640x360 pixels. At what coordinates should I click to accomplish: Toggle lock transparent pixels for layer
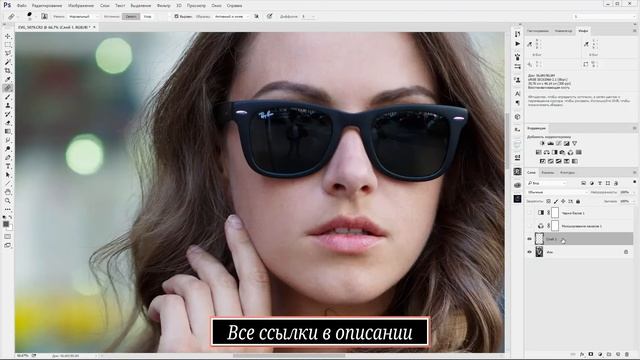click(549, 201)
